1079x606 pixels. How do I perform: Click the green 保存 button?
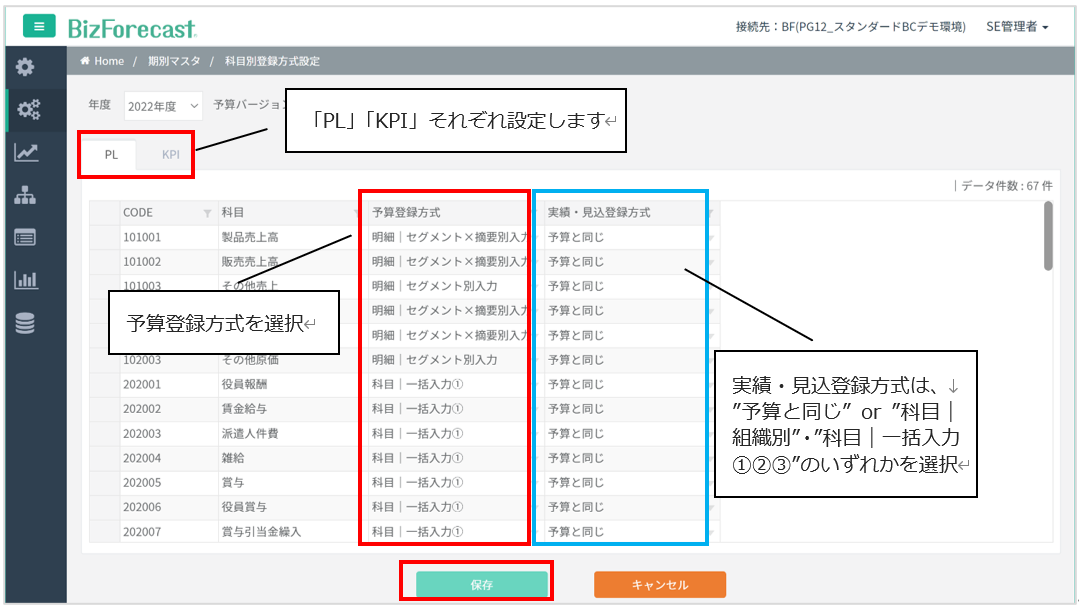481,584
